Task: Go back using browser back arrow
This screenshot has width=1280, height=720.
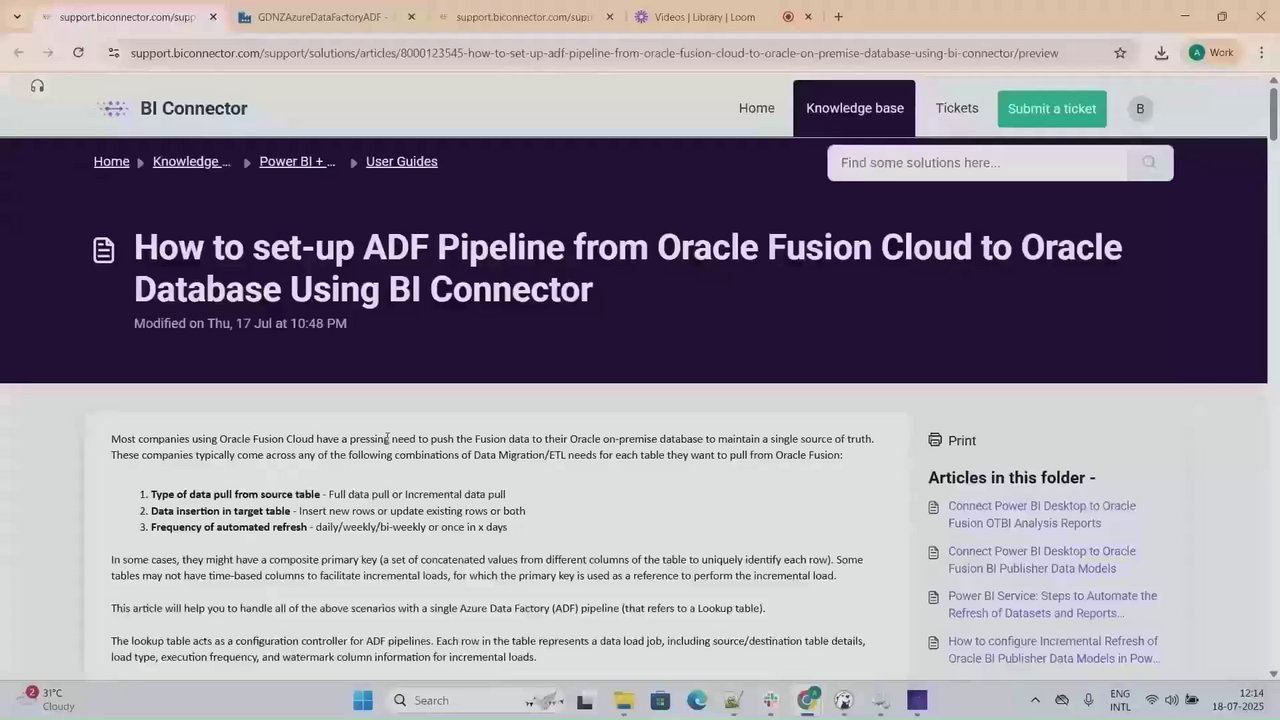Action: coord(19,53)
